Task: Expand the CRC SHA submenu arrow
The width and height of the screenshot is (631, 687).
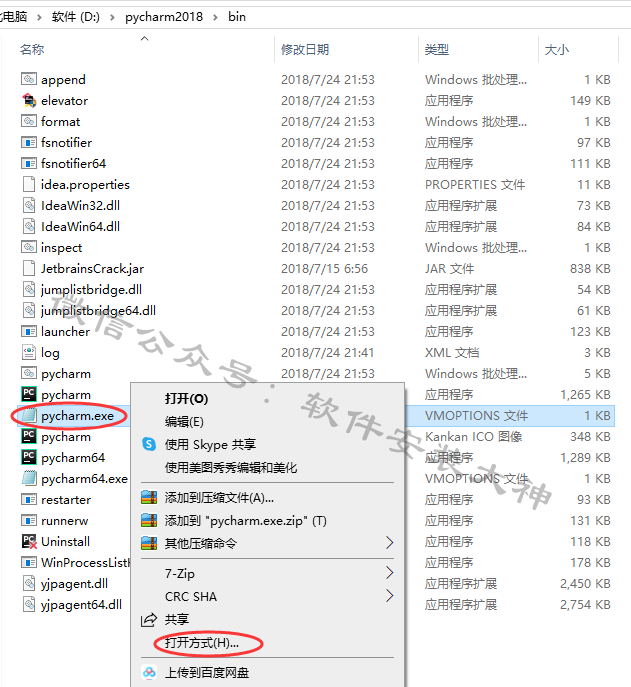Action: [389, 596]
